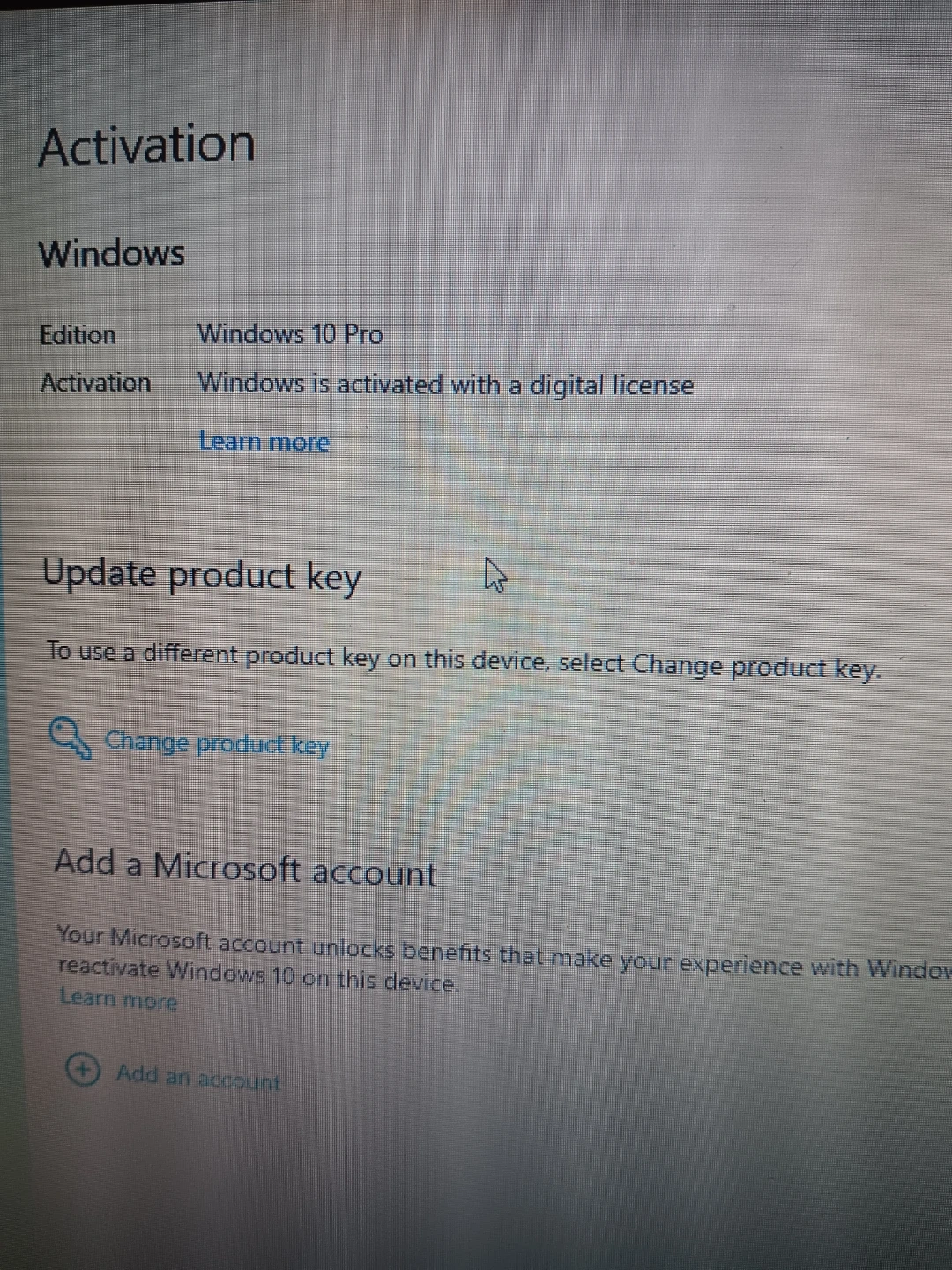Select the Edition field label
952x1270 pixels.
point(78,335)
